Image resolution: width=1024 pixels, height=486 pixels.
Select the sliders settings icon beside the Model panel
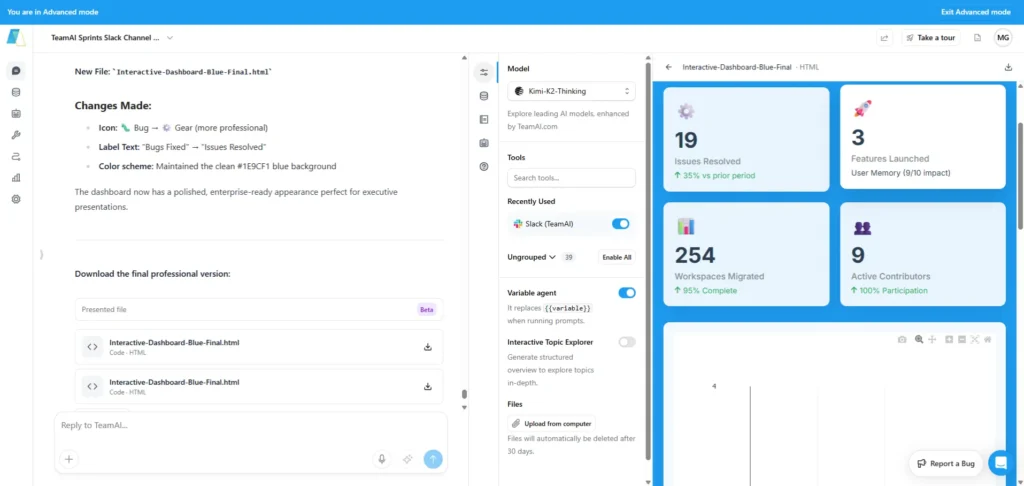pyautogui.click(x=484, y=73)
